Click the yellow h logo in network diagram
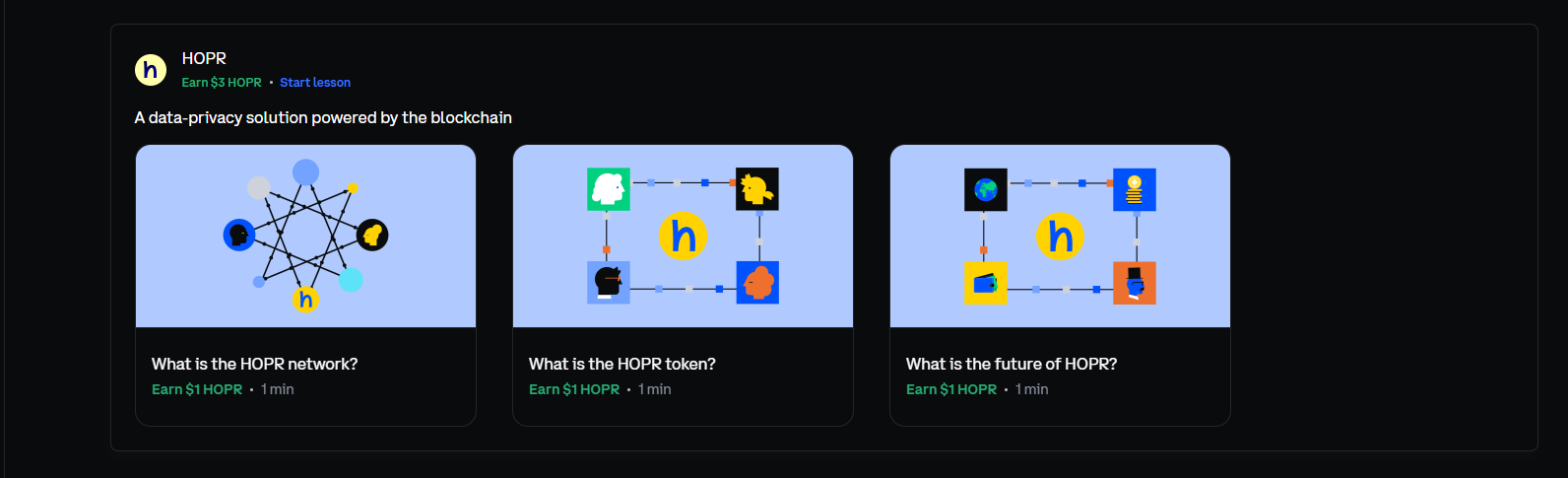This screenshot has width=1568, height=478. point(306,299)
